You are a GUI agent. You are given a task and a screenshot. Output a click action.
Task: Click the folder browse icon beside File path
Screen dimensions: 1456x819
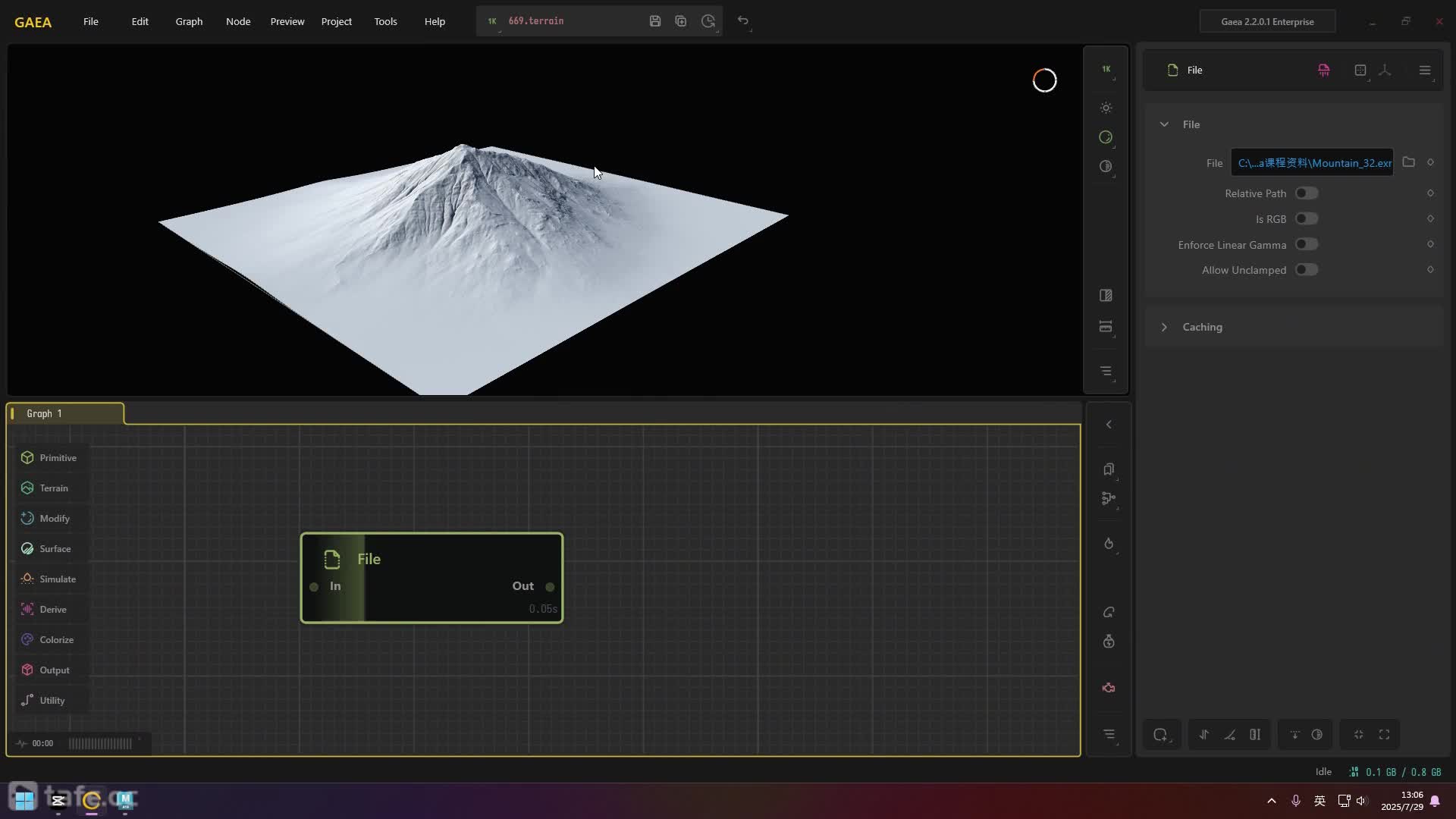click(x=1408, y=162)
